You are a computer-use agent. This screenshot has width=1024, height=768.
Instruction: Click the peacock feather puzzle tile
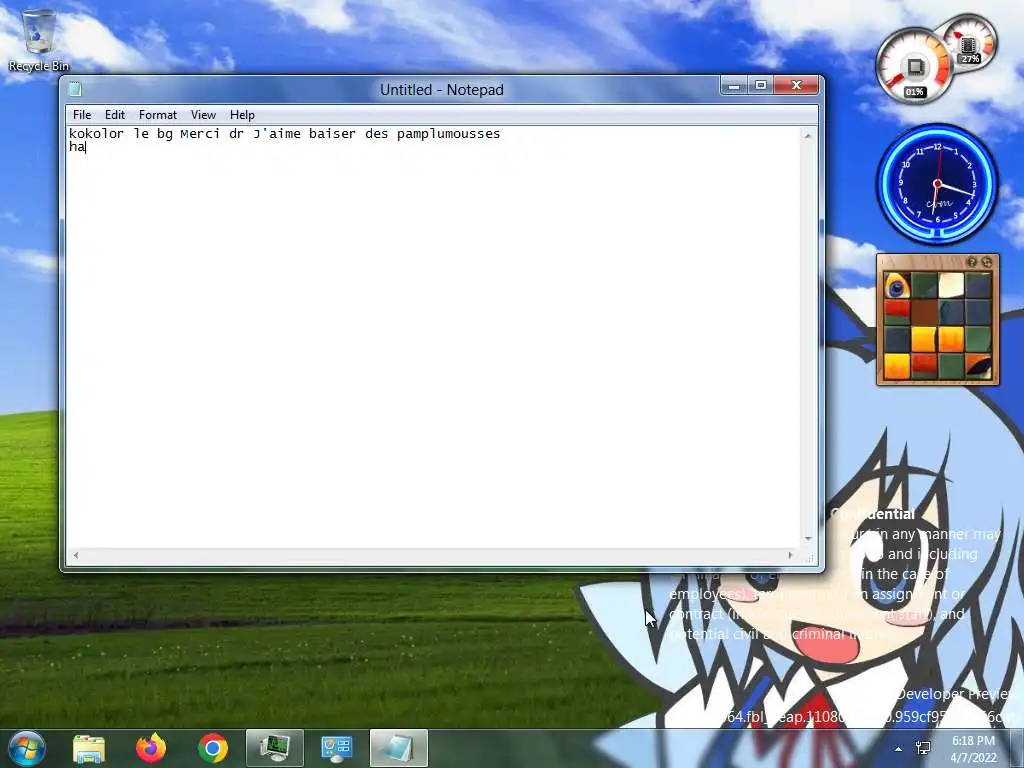click(x=897, y=285)
